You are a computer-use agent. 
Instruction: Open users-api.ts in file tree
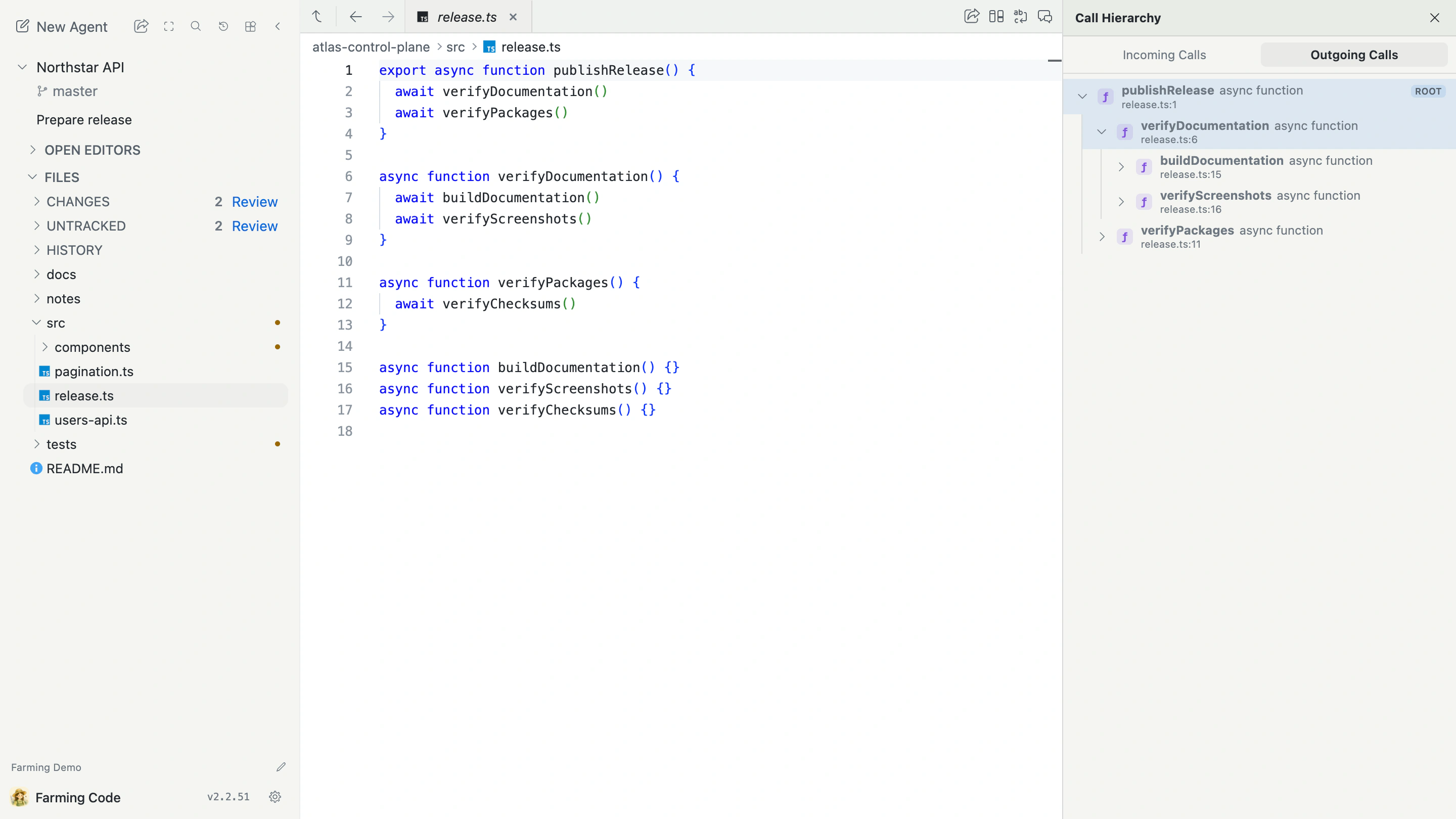click(90, 420)
